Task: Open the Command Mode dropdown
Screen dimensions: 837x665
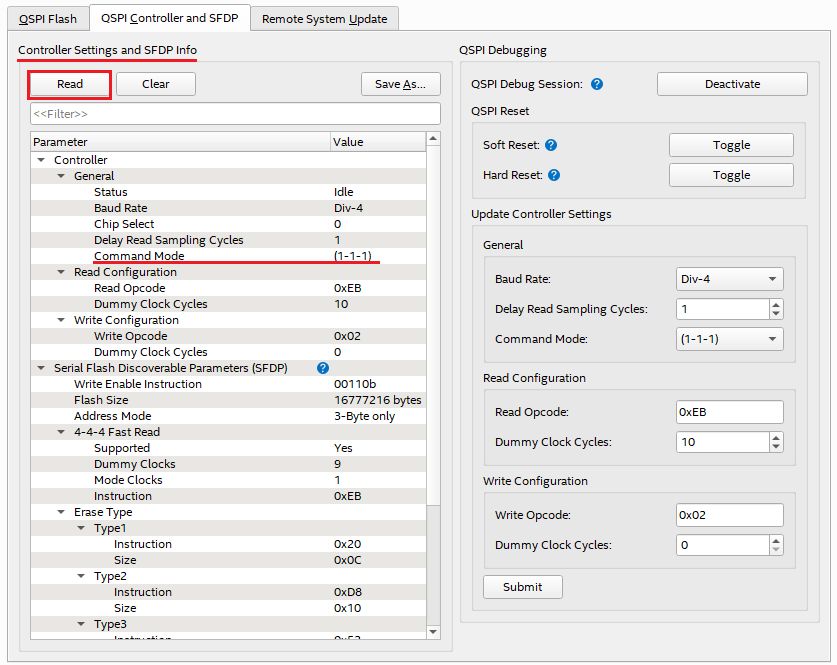Action: point(729,339)
